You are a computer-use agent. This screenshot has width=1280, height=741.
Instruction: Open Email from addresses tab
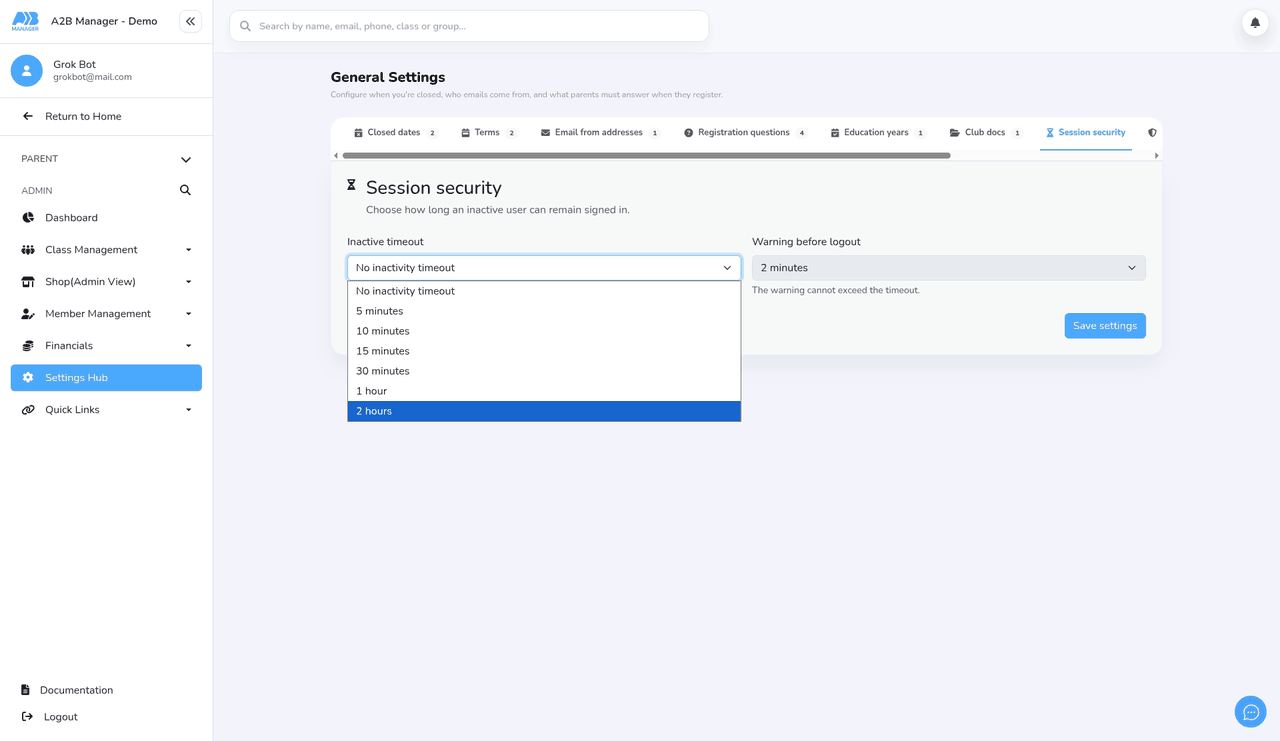(599, 132)
